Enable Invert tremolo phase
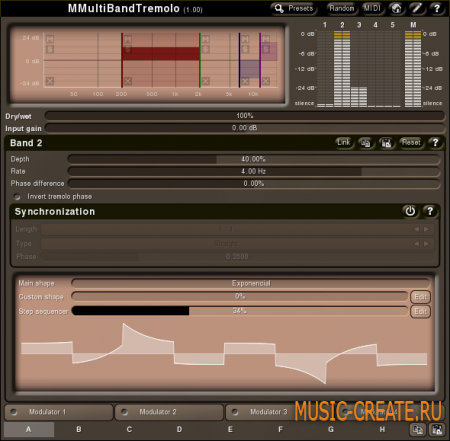450x441 pixels. pos(17,197)
